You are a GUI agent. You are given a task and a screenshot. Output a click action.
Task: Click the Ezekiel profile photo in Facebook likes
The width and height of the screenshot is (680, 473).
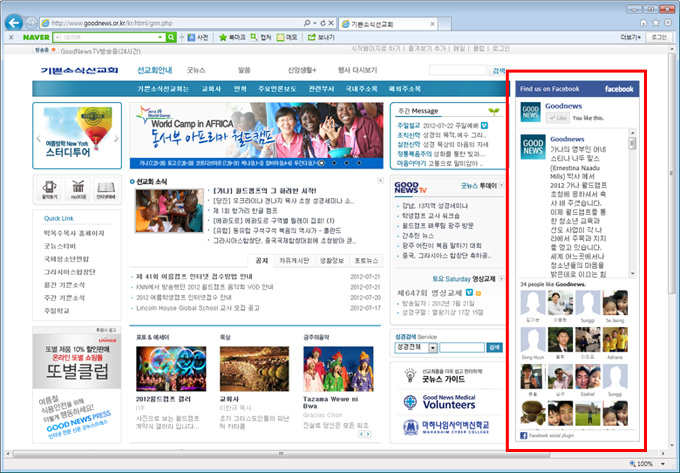(x=588, y=376)
